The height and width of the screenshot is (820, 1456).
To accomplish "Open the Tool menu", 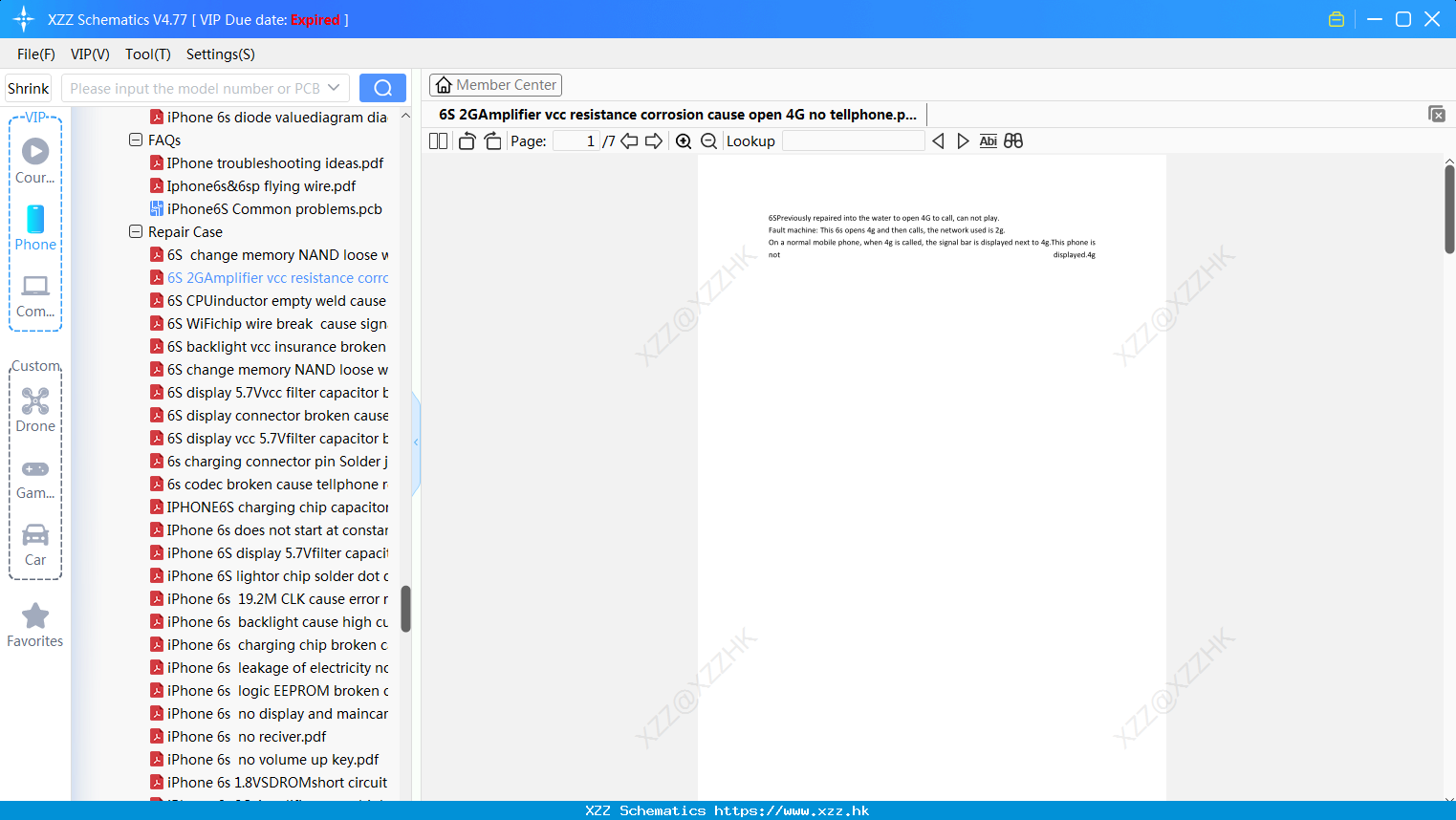I will [148, 54].
